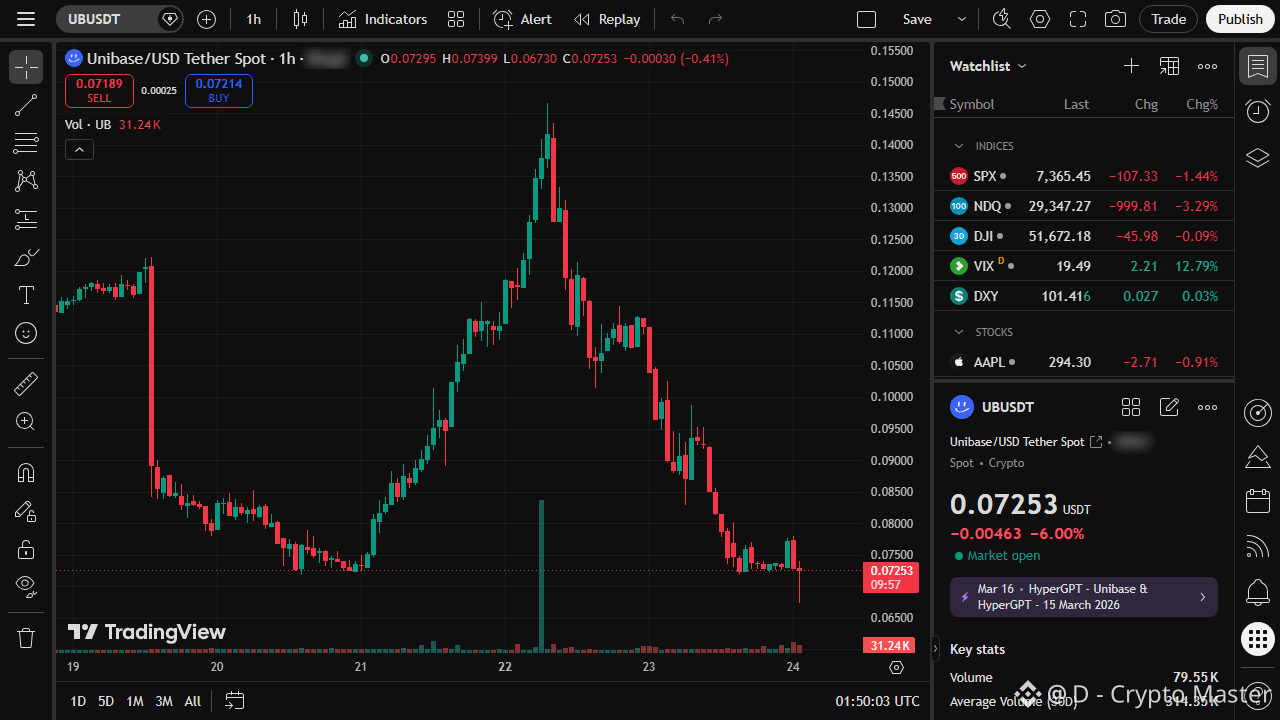Select the text annotation tool

tap(26, 295)
